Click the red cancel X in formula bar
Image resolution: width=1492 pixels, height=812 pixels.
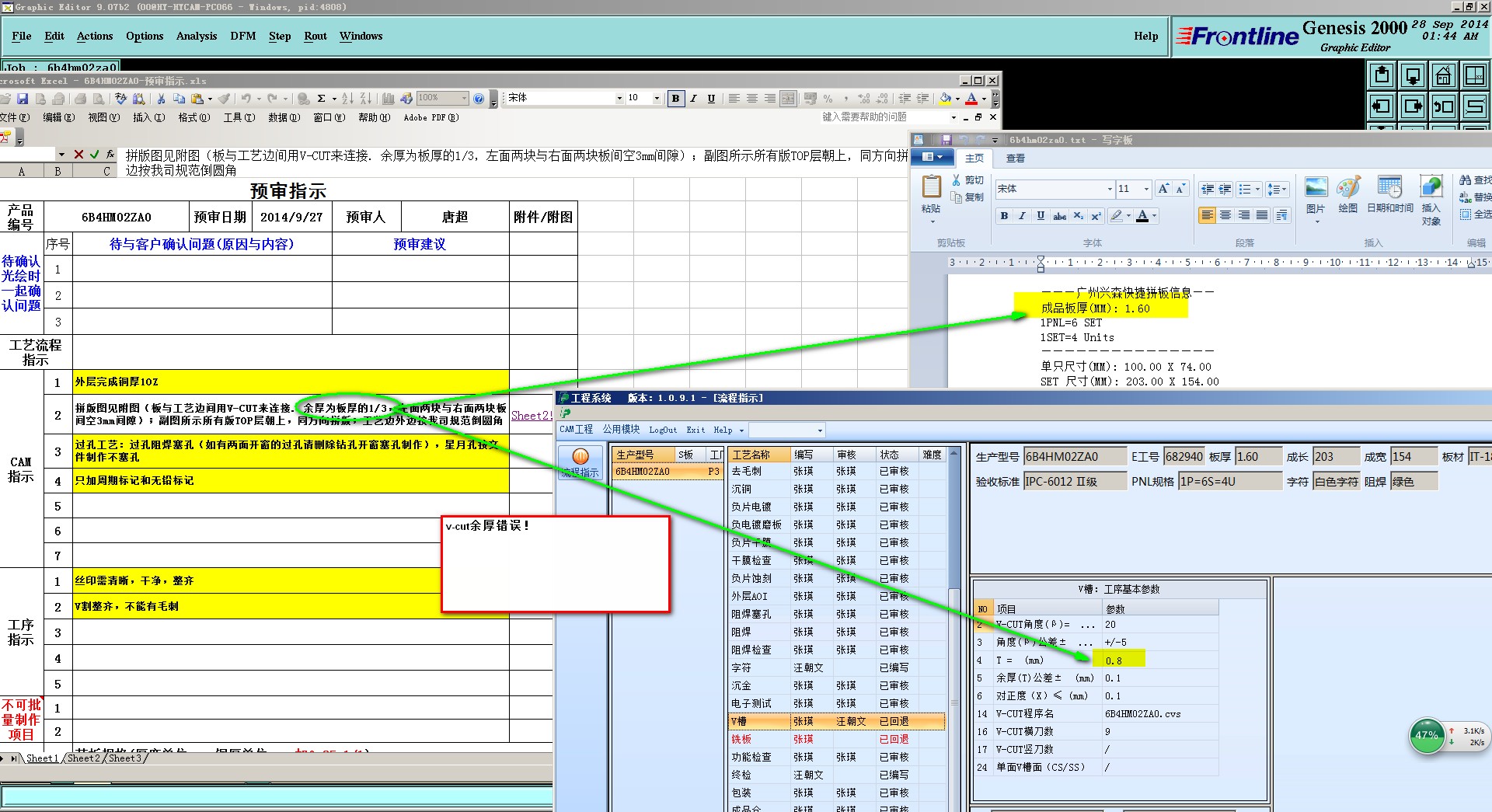tap(78, 155)
